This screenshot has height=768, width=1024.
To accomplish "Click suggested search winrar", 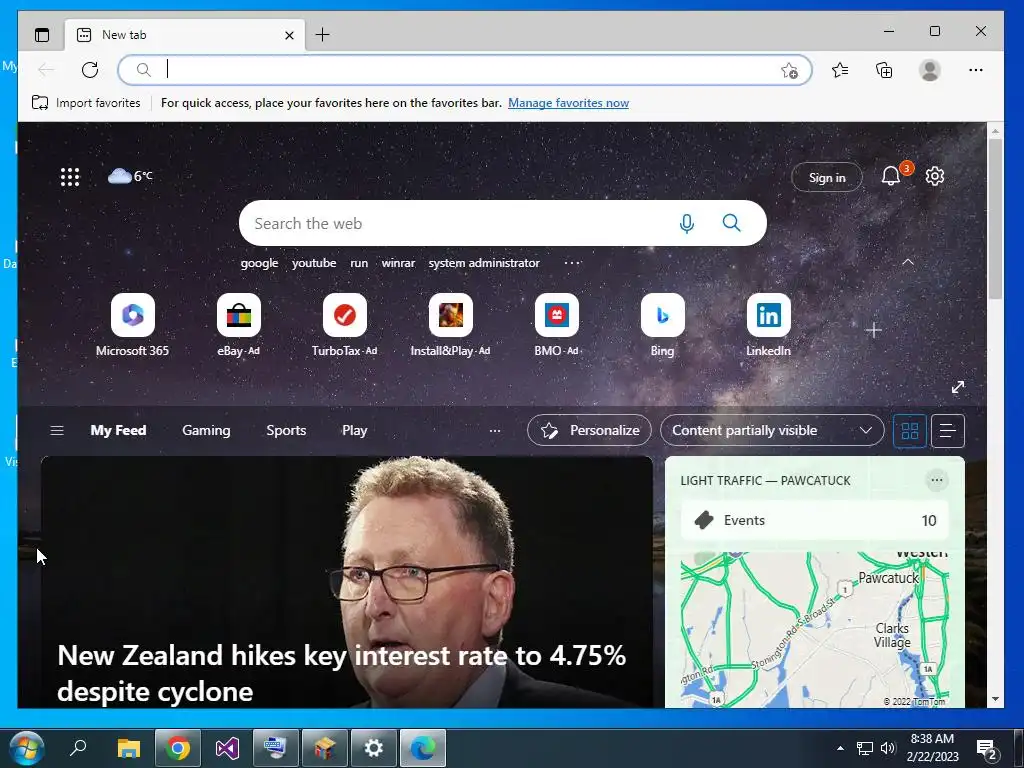I will (x=398, y=263).
